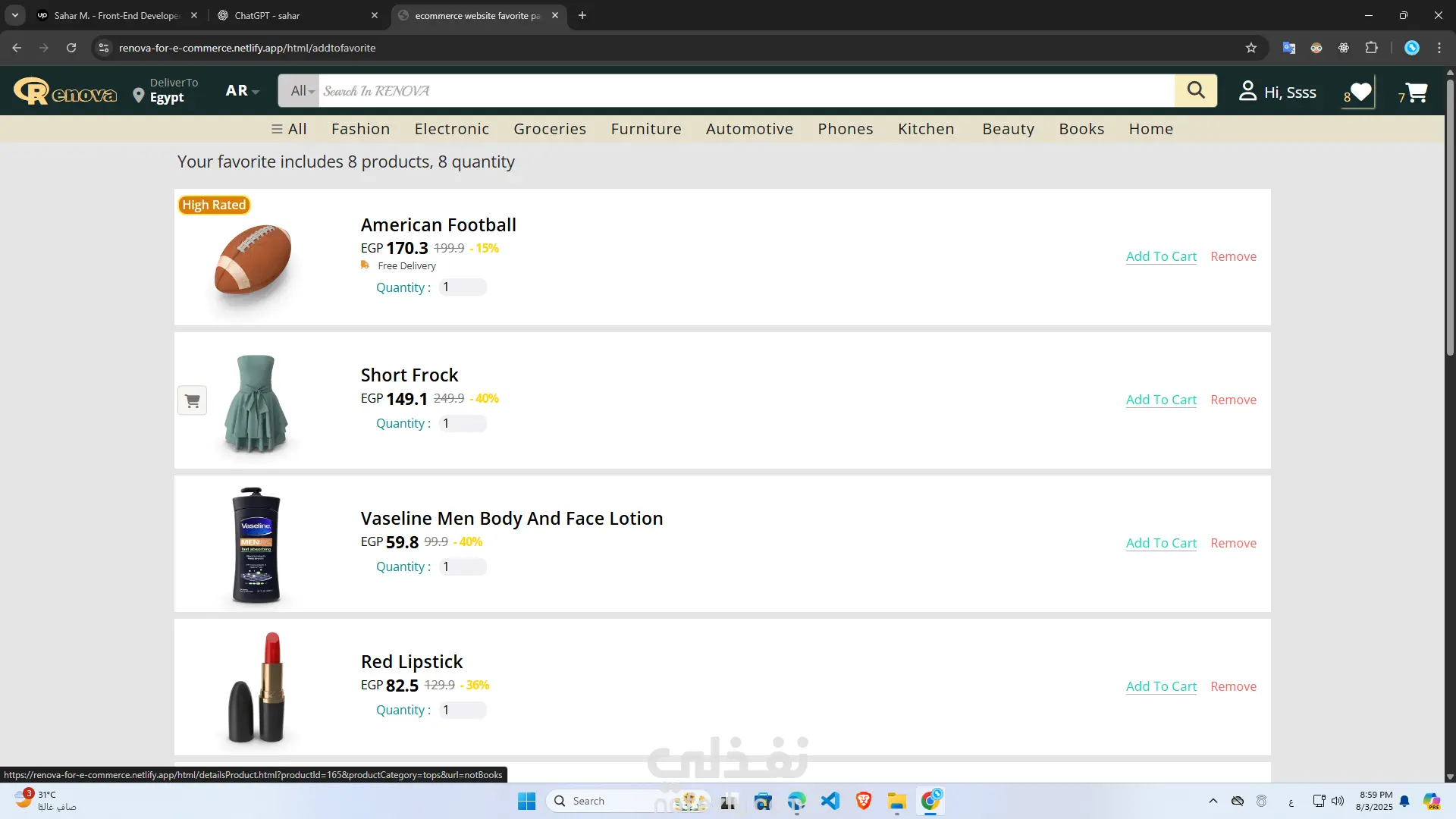Click the small cart icon beside Short Frock
Screen dimensions: 1456x819
point(193,400)
